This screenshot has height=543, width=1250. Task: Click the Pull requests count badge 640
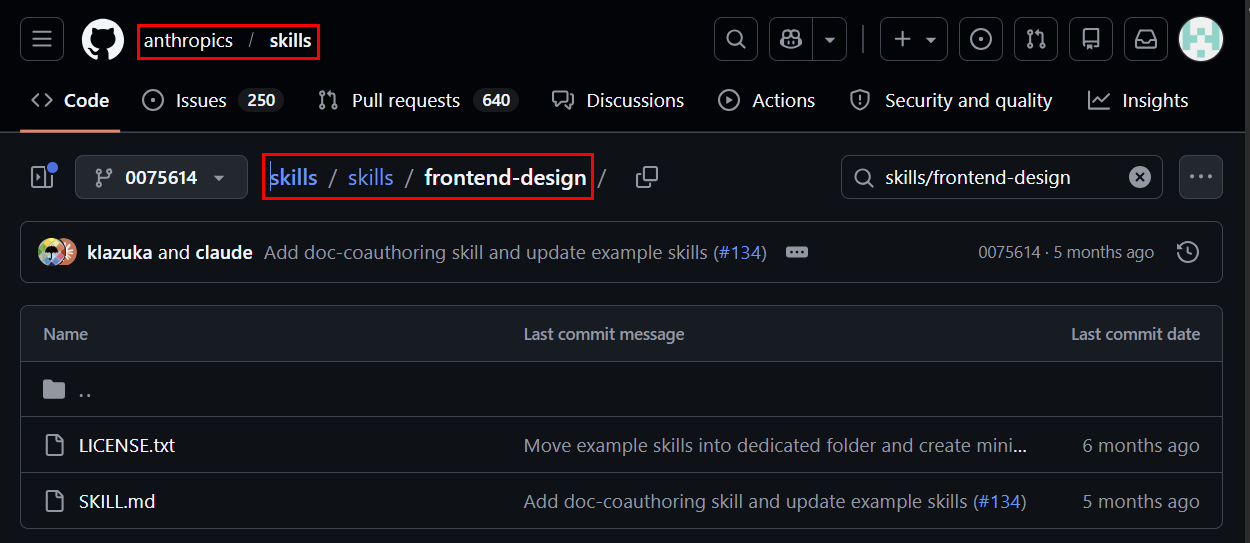pyautogui.click(x=496, y=100)
